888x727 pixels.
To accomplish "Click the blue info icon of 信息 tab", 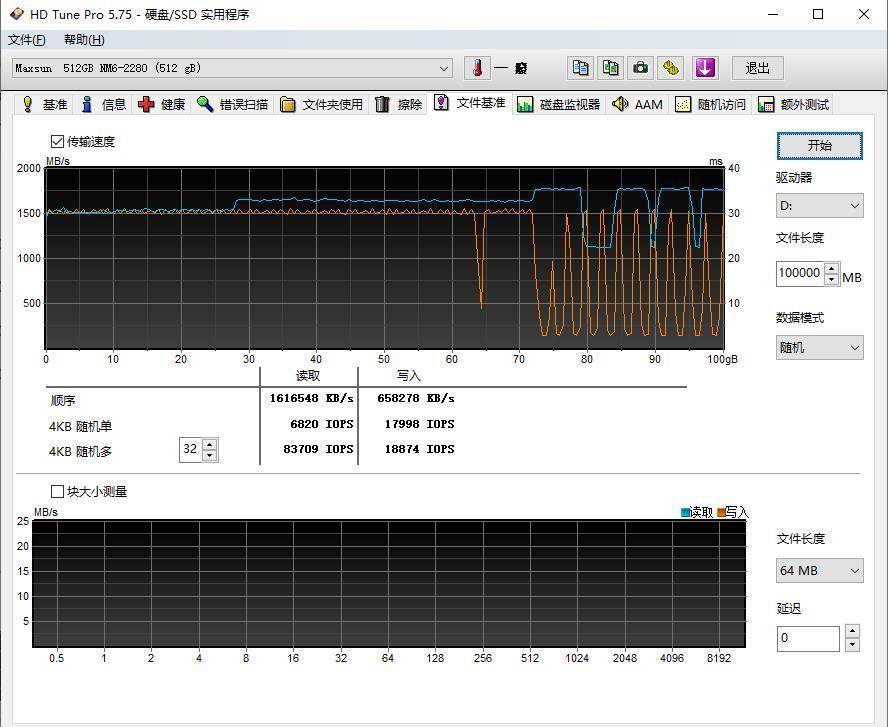I will 87,104.
